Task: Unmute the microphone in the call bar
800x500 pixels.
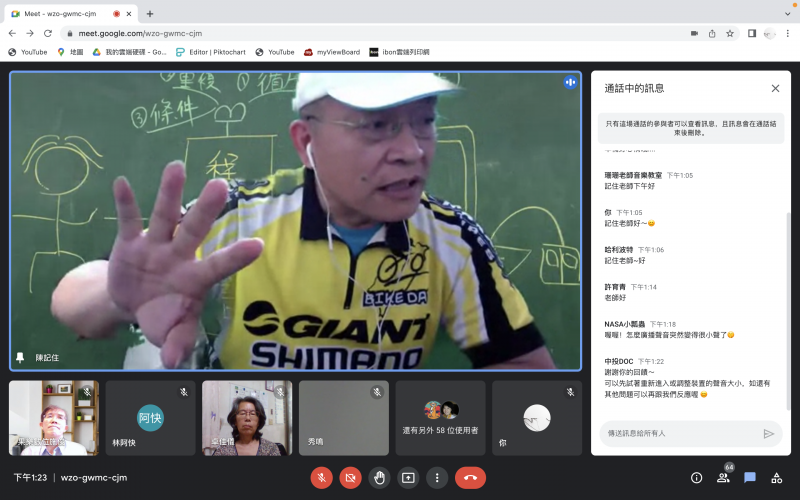Action: 321,478
